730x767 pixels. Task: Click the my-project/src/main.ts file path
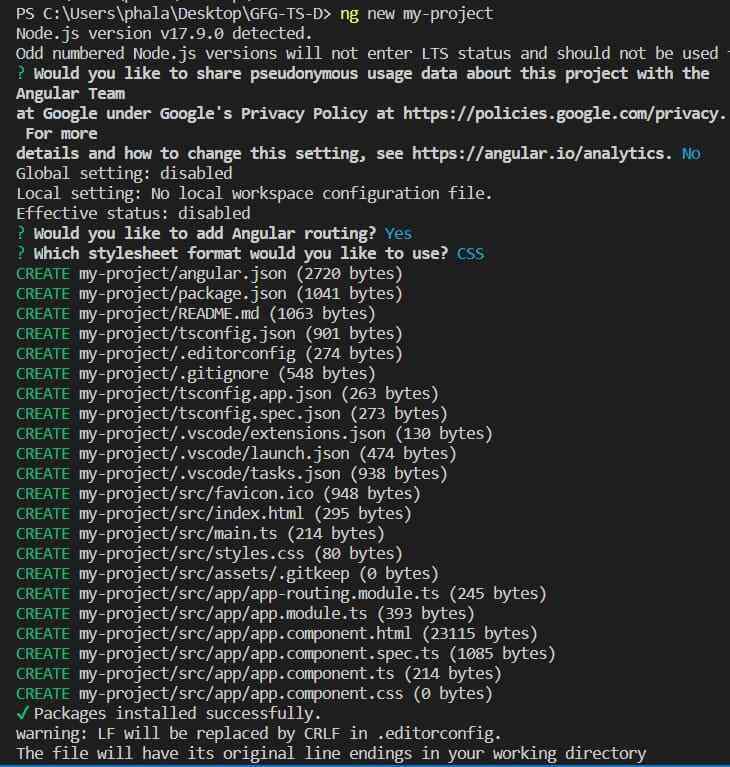tap(178, 534)
